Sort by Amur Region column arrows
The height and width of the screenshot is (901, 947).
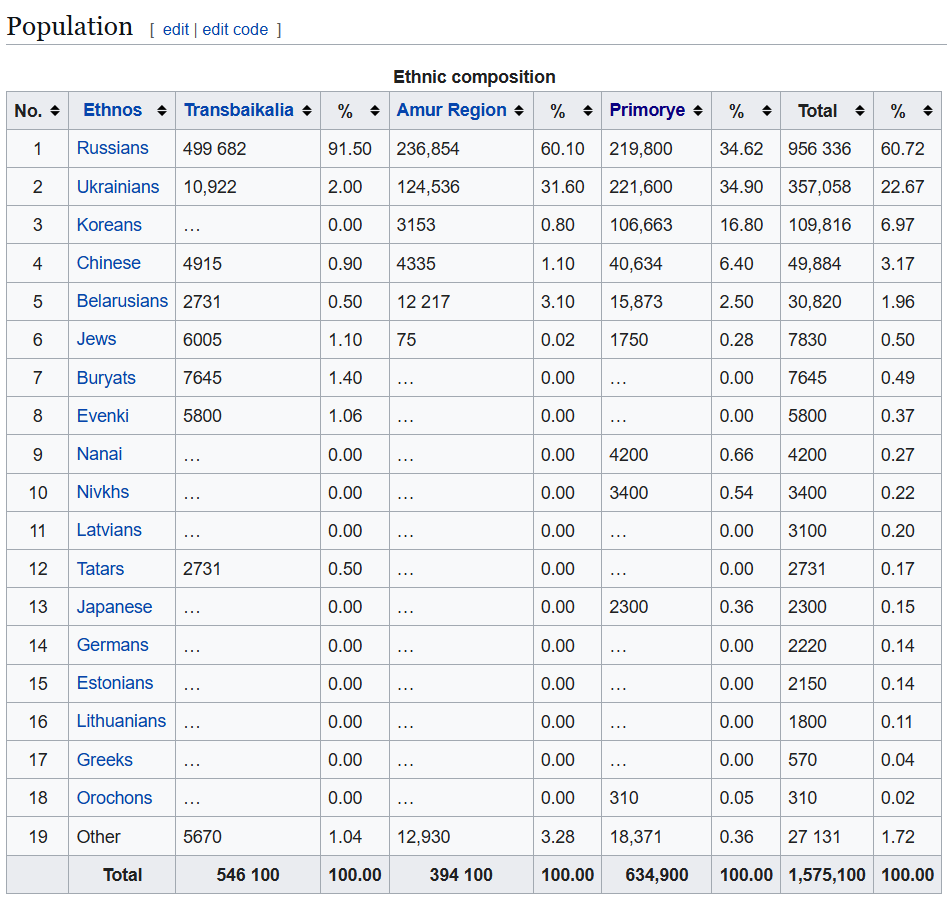[519, 111]
